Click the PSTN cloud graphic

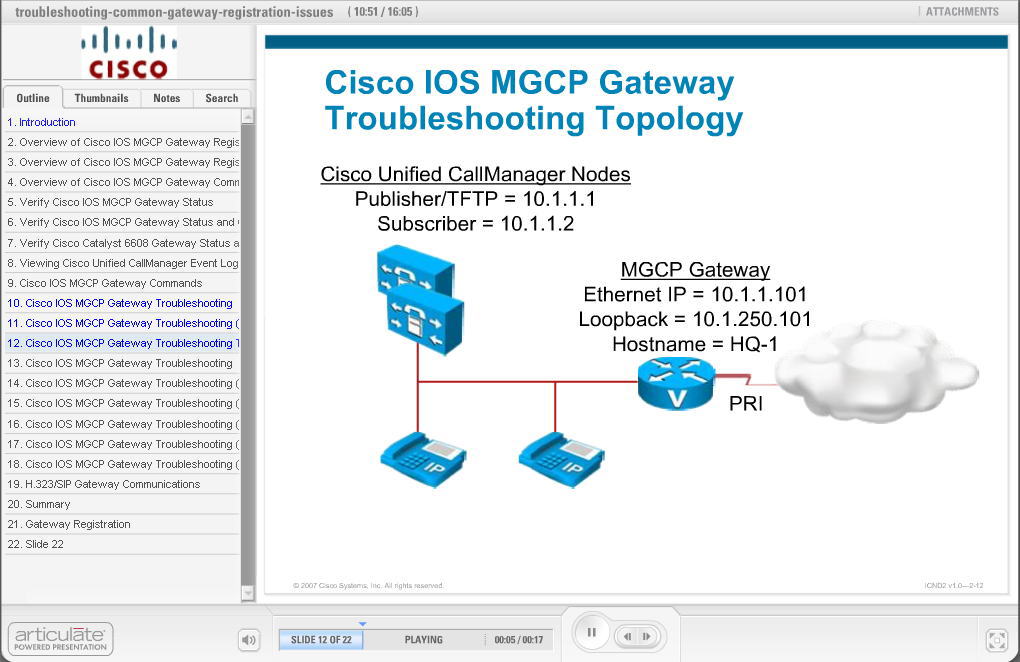click(x=876, y=370)
